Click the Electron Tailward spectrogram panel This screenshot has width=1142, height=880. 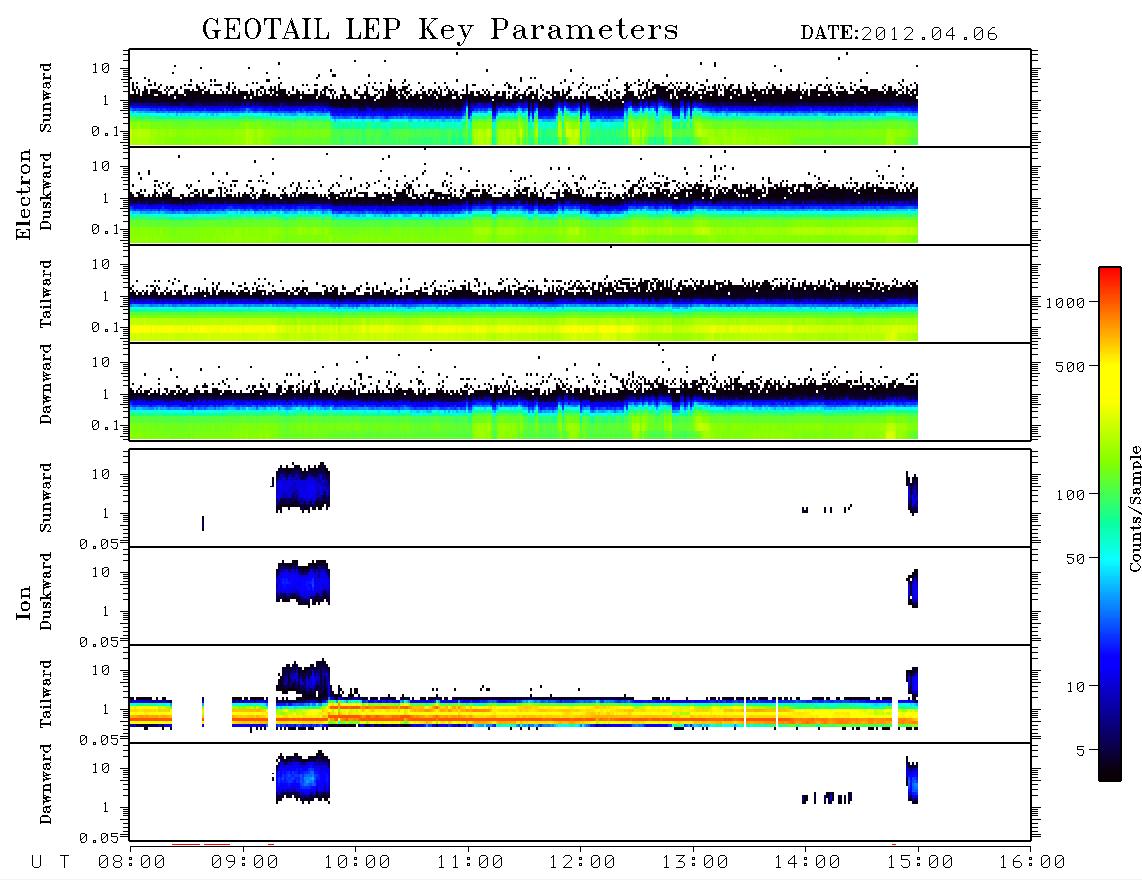580,294
